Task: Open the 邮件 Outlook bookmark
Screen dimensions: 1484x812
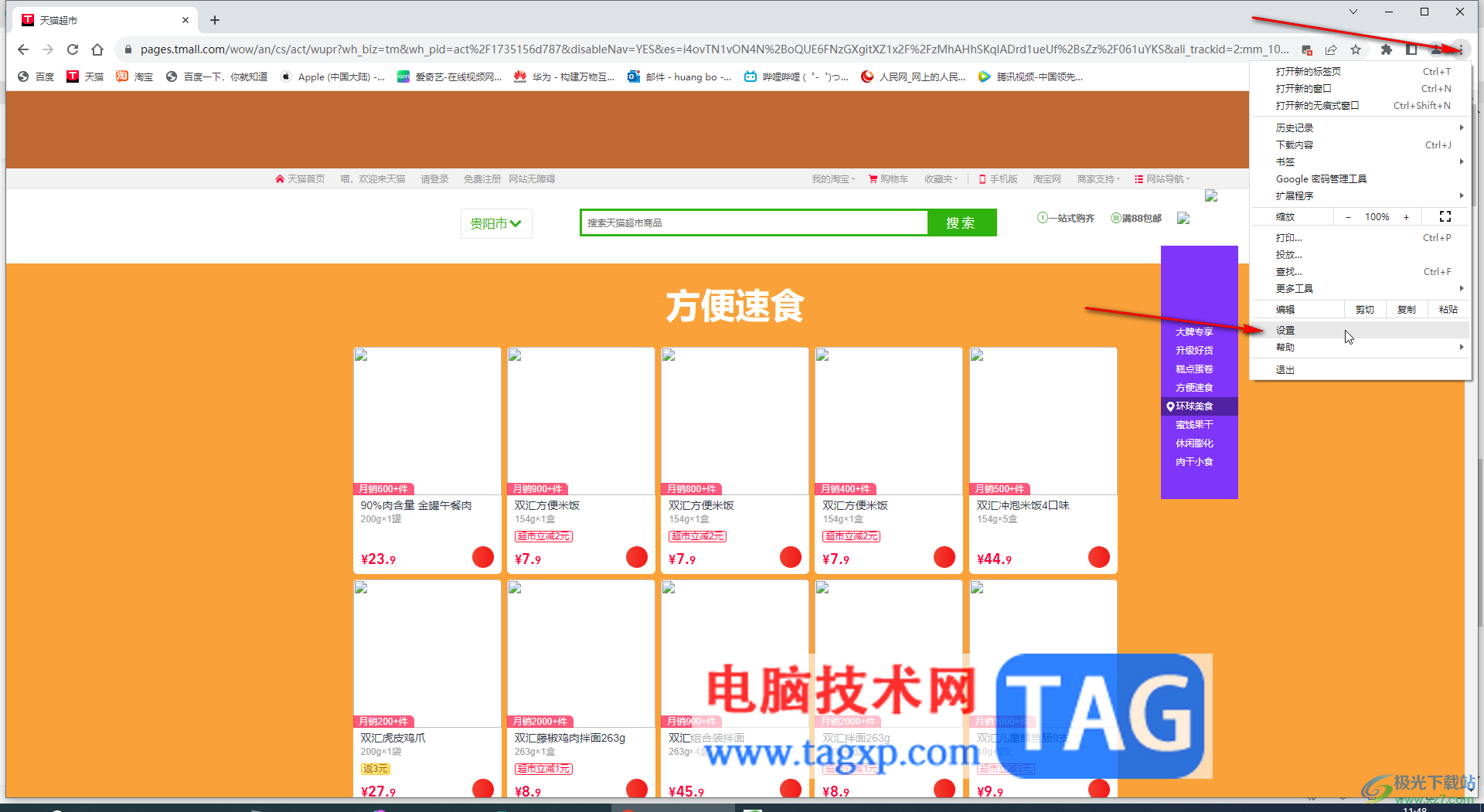Action: pos(679,76)
